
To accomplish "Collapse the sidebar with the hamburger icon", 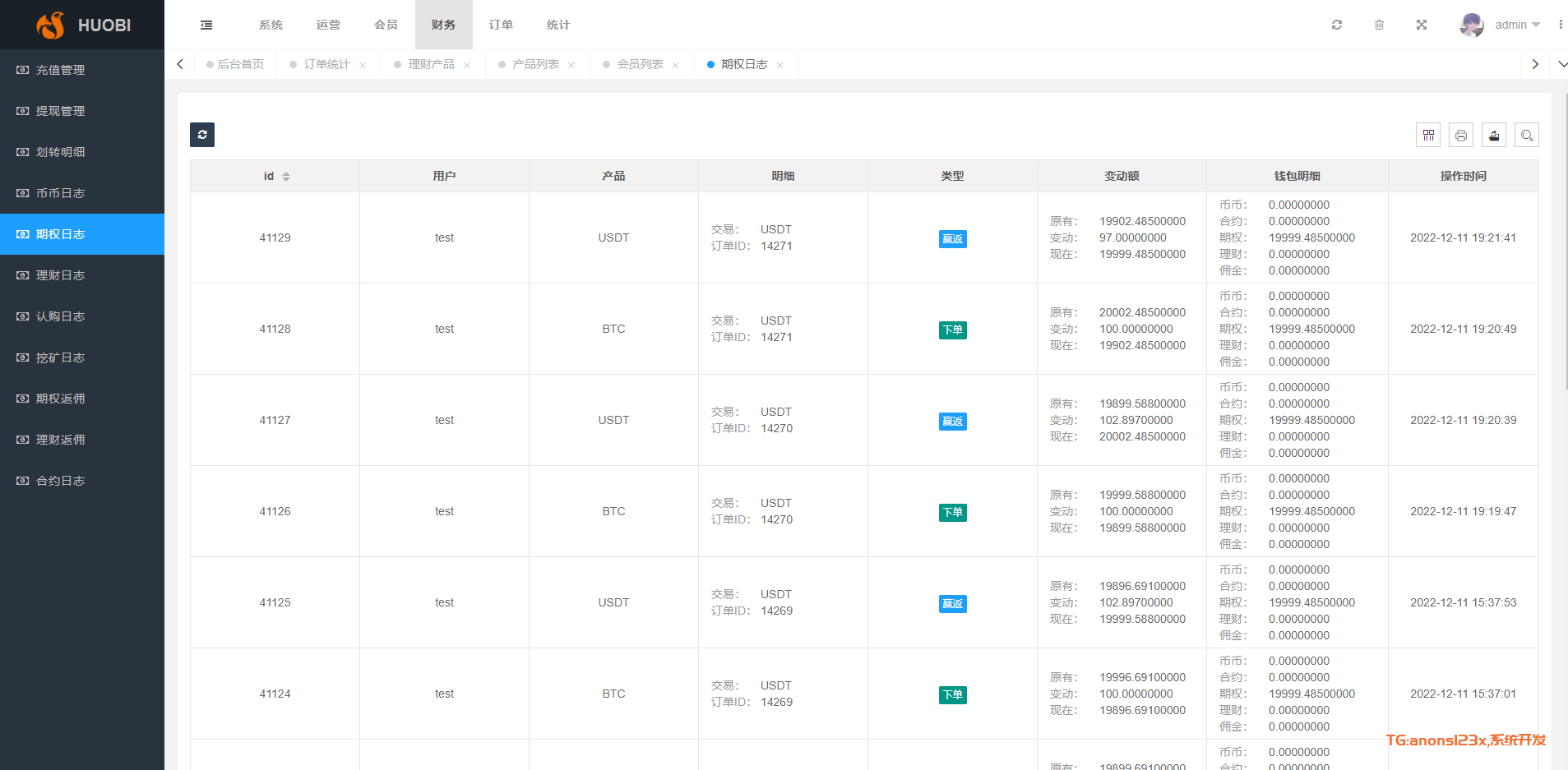I will (x=206, y=25).
